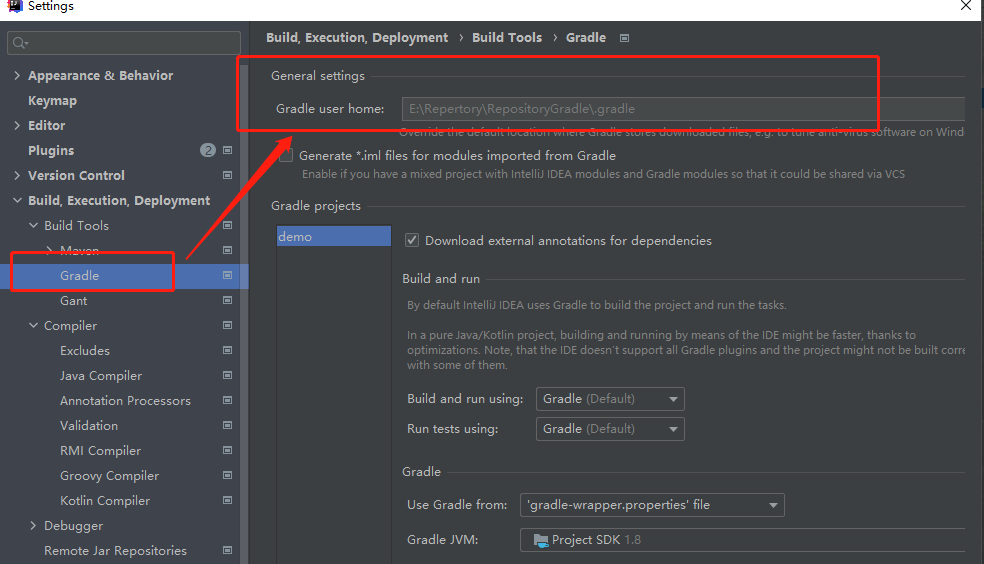This screenshot has width=984, height=564.
Task: Open the Excludes settings
Action: [85, 351]
